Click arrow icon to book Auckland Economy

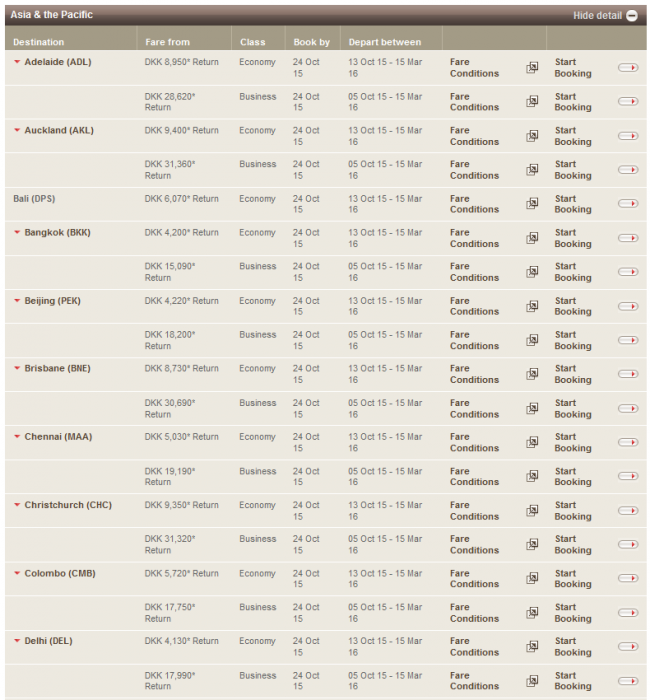point(628,136)
